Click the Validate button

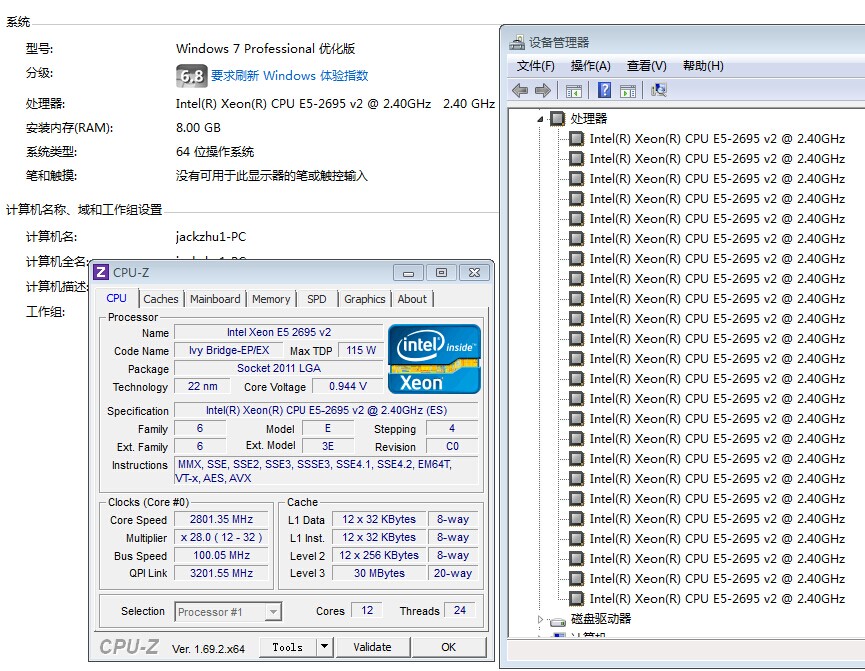tap(372, 647)
